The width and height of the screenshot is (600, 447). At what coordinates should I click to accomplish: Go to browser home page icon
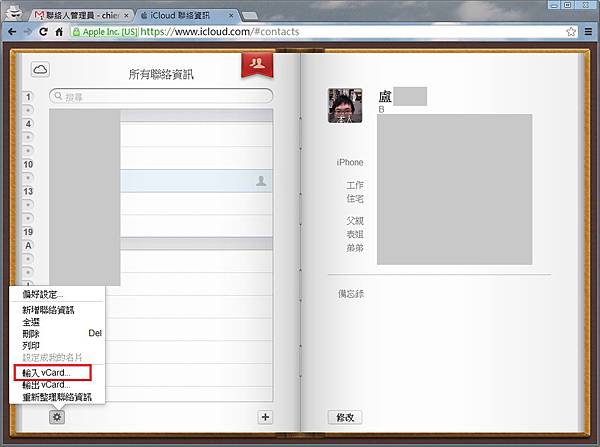pyautogui.click(x=59, y=32)
